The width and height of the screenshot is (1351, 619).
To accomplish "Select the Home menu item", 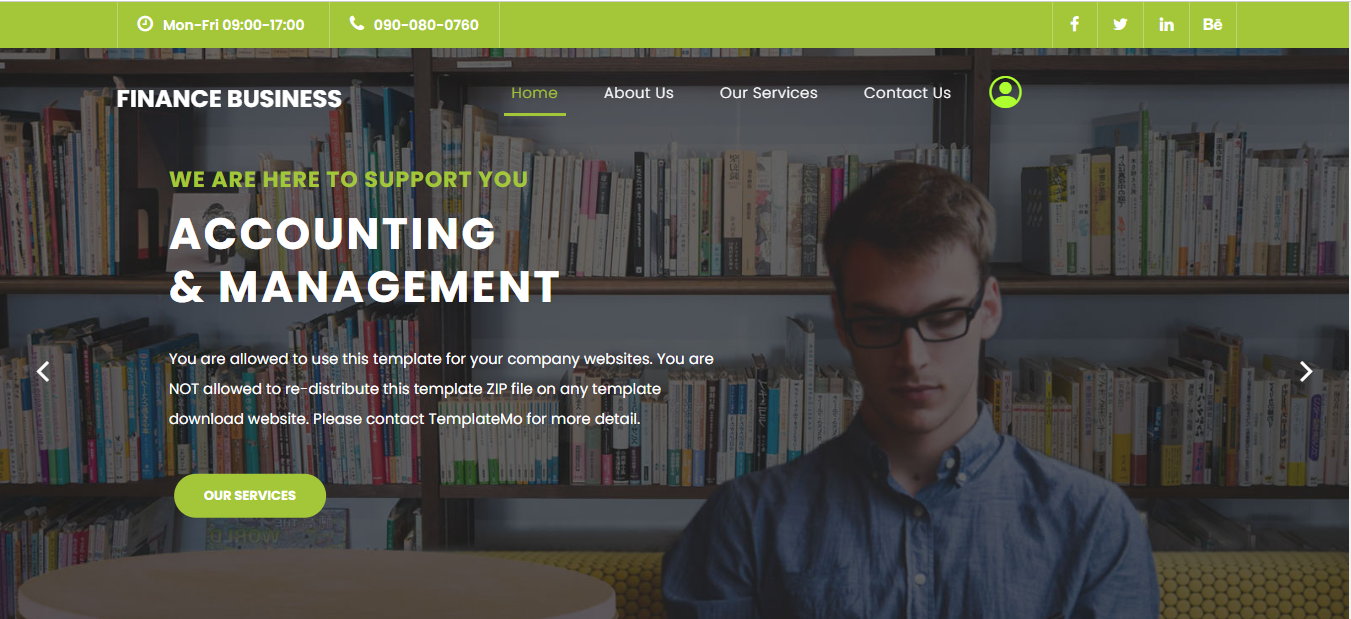I will point(534,93).
